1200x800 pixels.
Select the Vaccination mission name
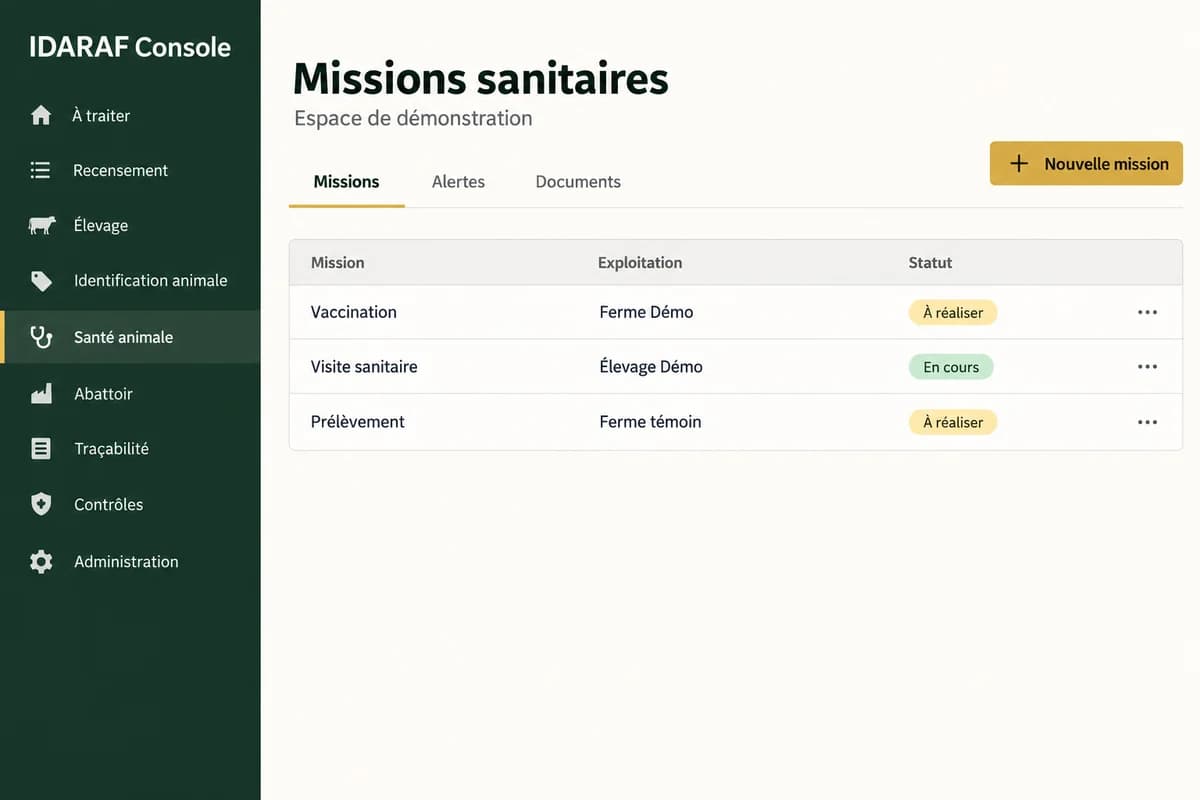(354, 312)
